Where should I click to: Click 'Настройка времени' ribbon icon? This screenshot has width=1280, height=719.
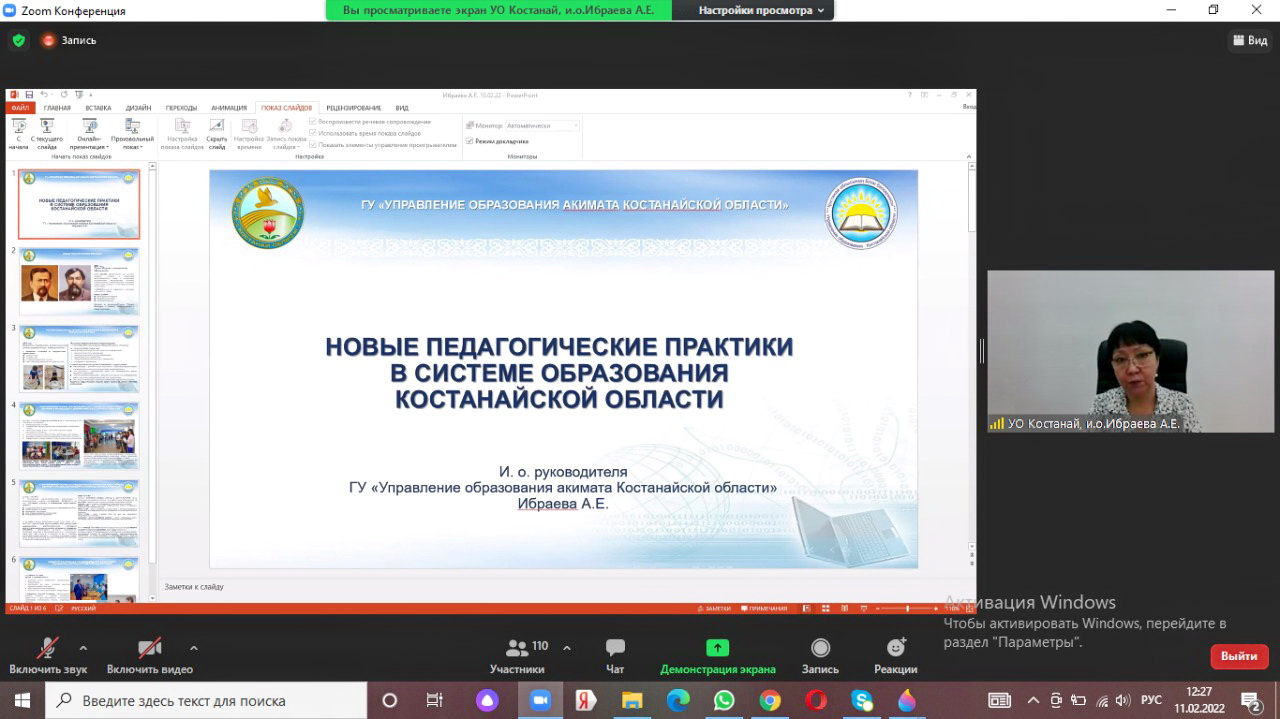pos(249,126)
